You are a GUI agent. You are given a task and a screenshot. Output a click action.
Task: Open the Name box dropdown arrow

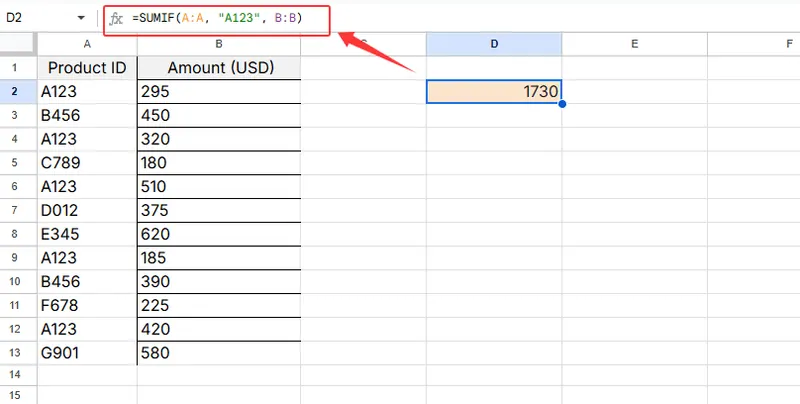tap(80, 19)
